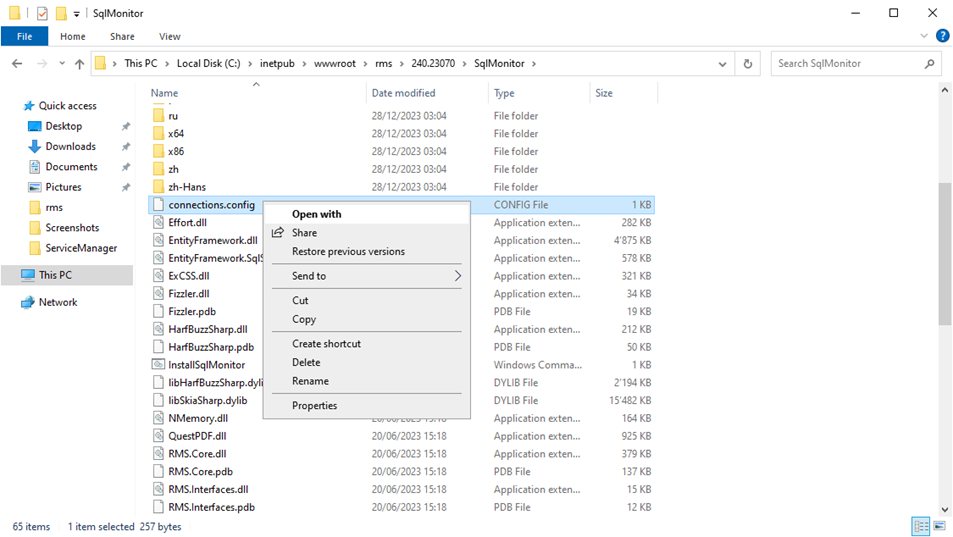Open Quick access in navigation pane

67,106
